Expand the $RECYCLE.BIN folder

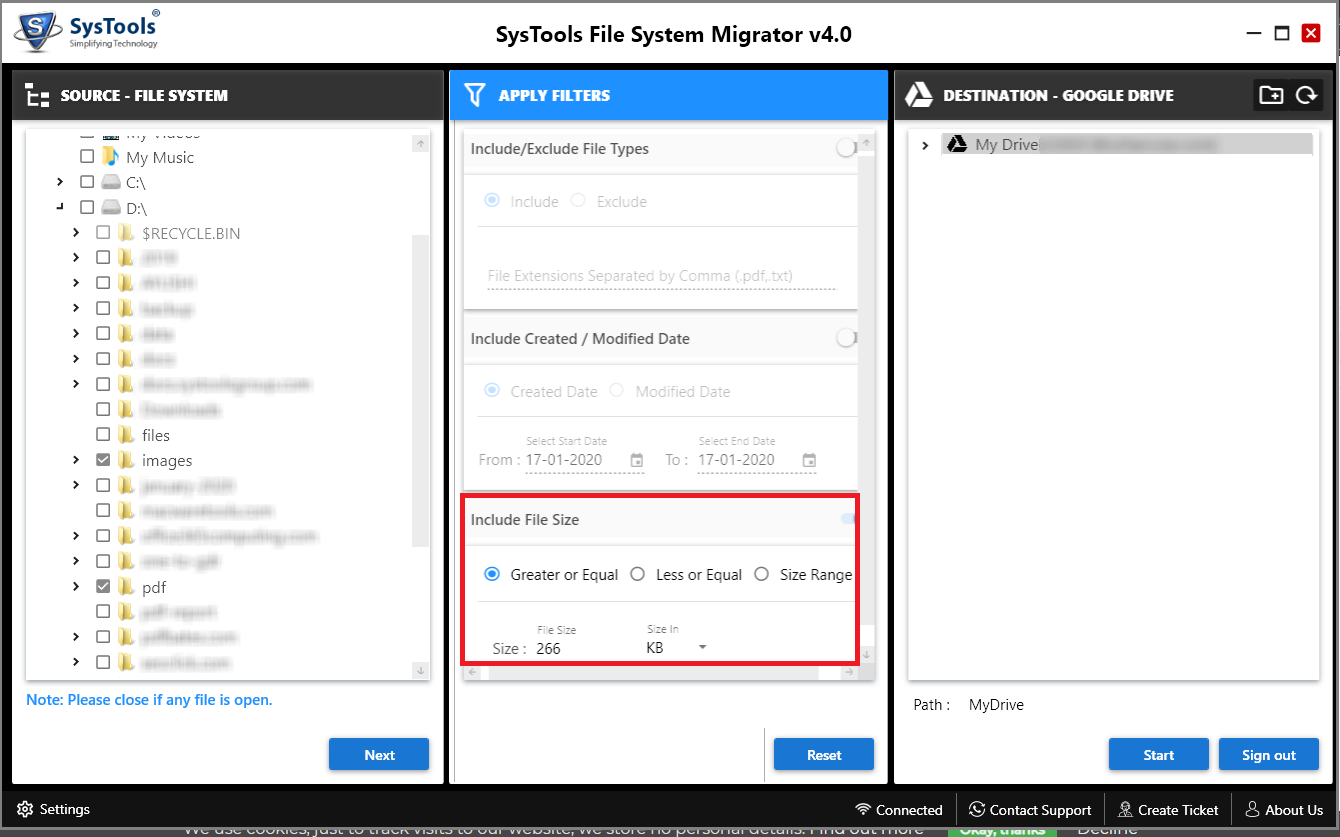[x=76, y=233]
